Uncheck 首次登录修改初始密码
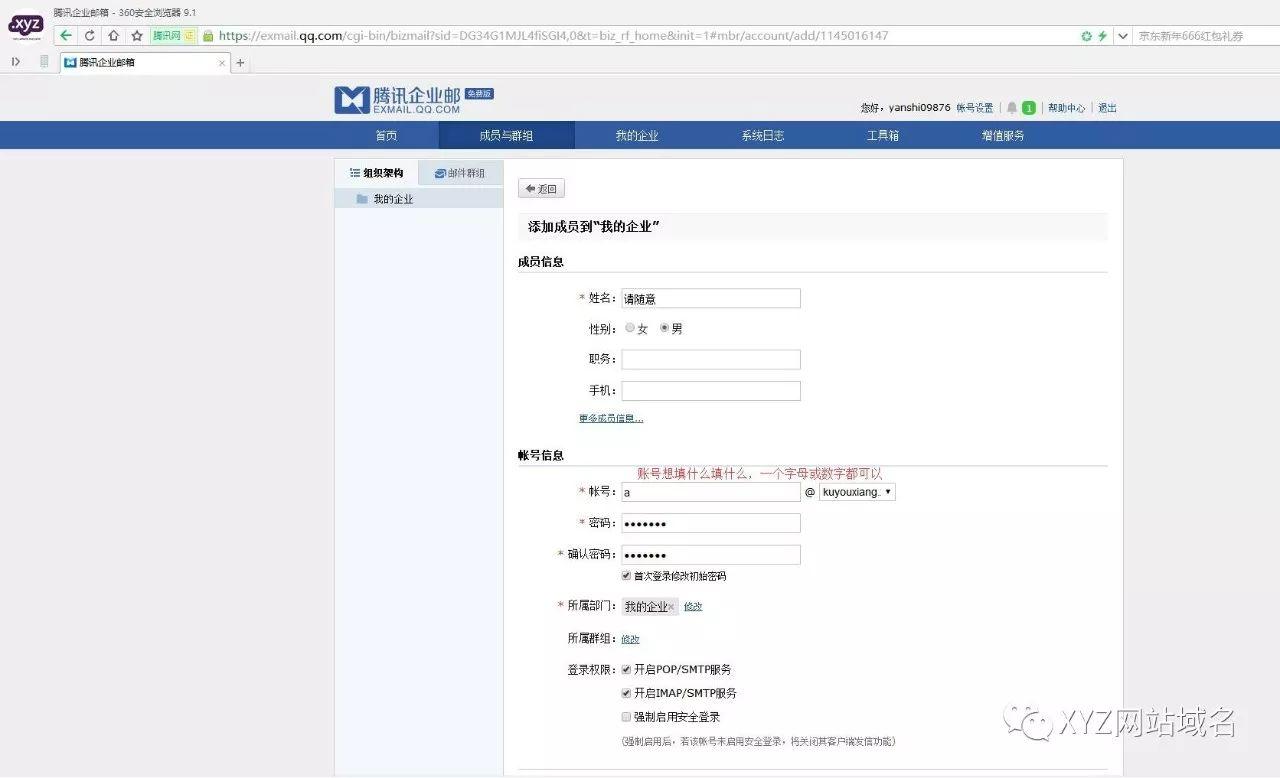1280x778 pixels. point(626,575)
